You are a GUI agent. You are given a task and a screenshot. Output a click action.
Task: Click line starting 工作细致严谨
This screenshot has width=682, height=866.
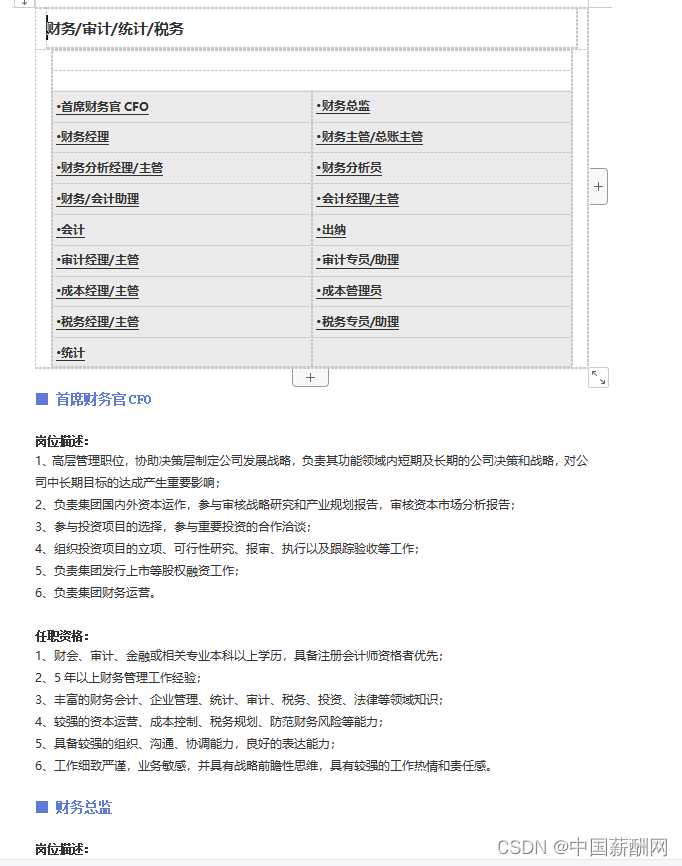(x=264, y=766)
